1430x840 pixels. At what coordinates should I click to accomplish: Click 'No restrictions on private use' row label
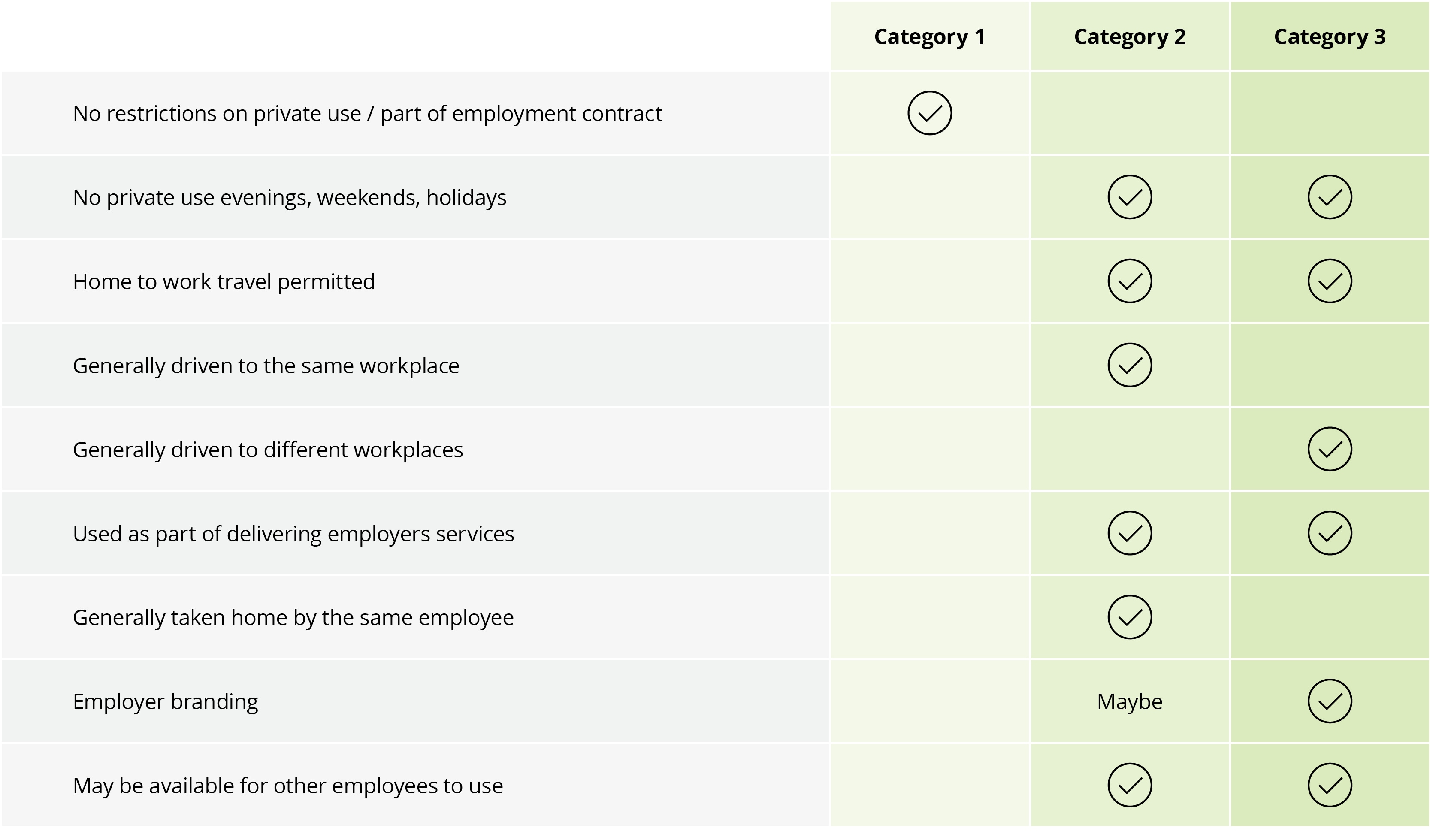pyautogui.click(x=367, y=114)
